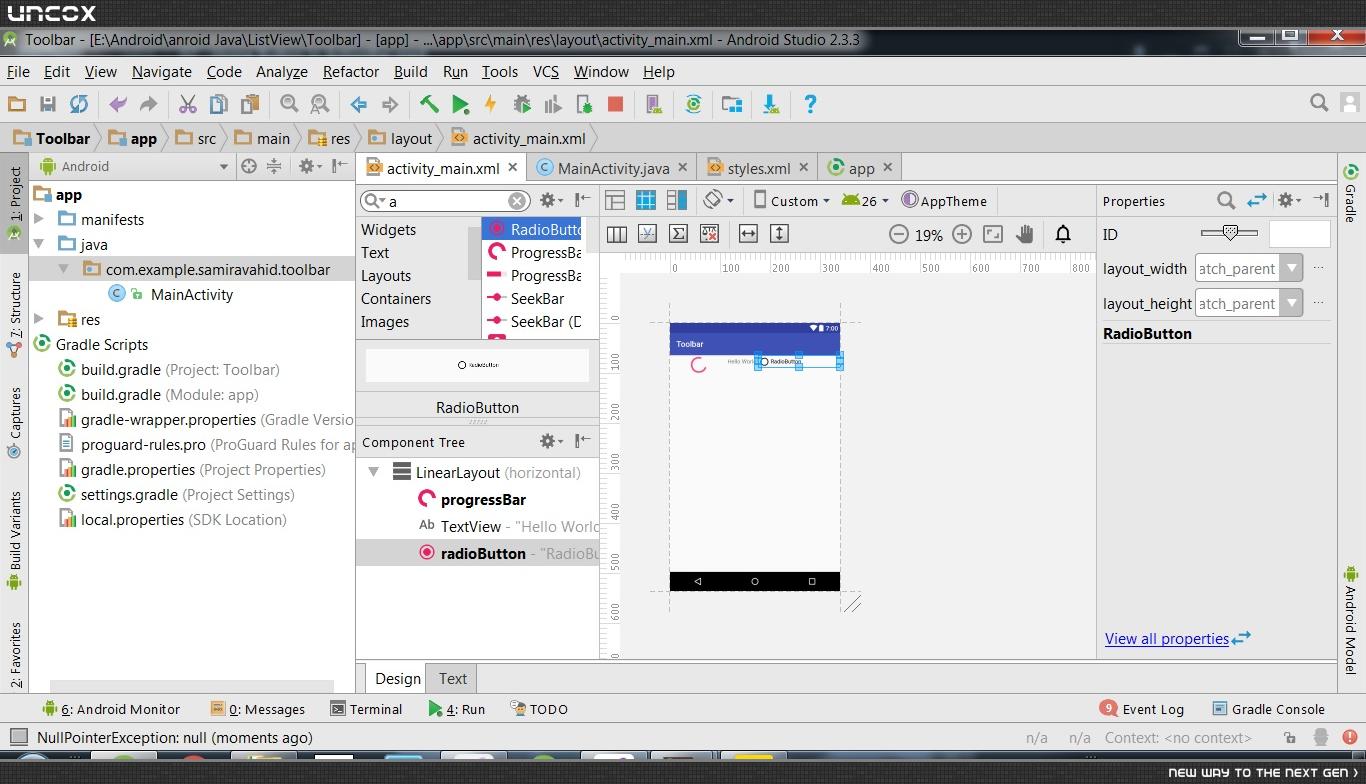The height and width of the screenshot is (784, 1366).
Task: Open the Terminal tool window
Action: (x=366, y=709)
